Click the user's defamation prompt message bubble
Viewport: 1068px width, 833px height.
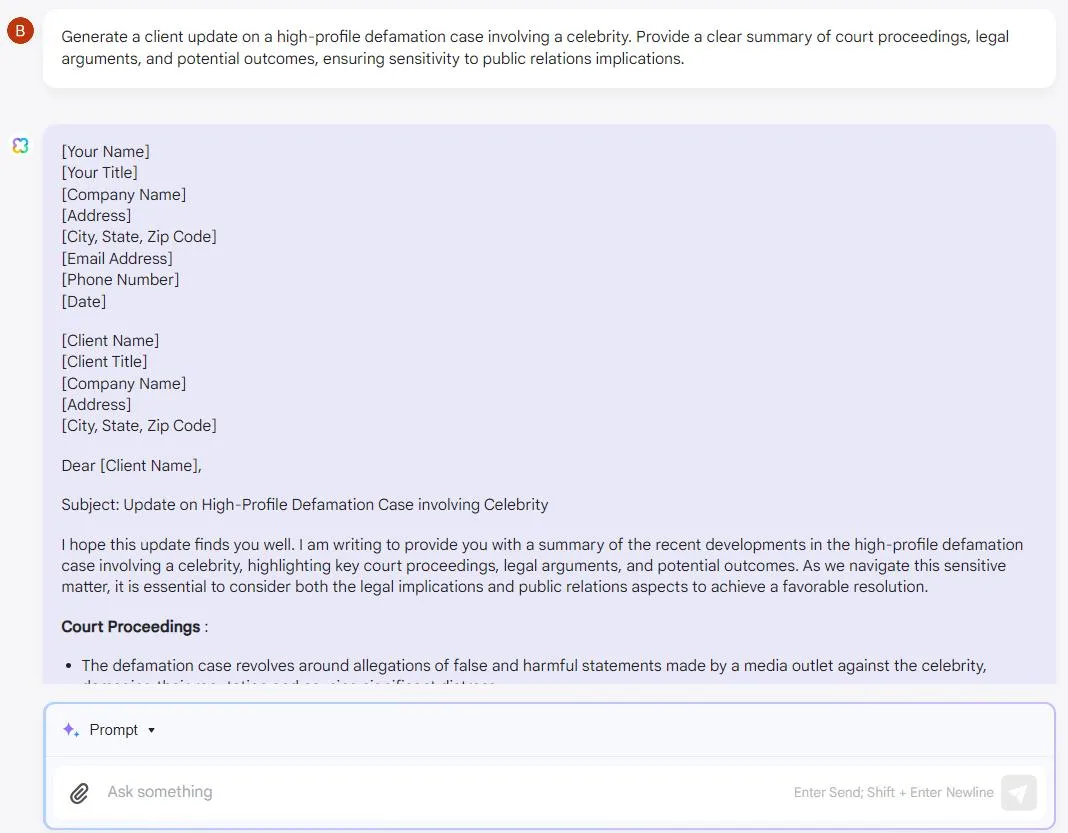tap(549, 48)
